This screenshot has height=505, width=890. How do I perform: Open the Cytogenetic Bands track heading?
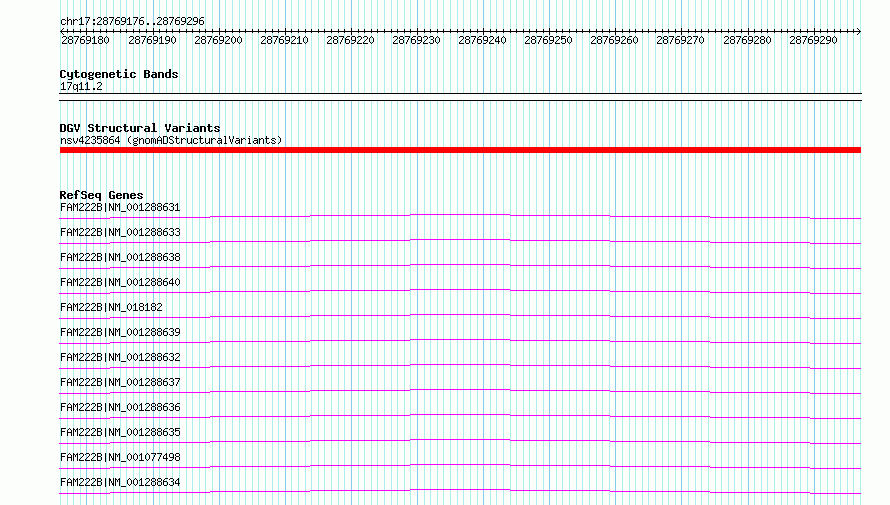click(x=119, y=74)
